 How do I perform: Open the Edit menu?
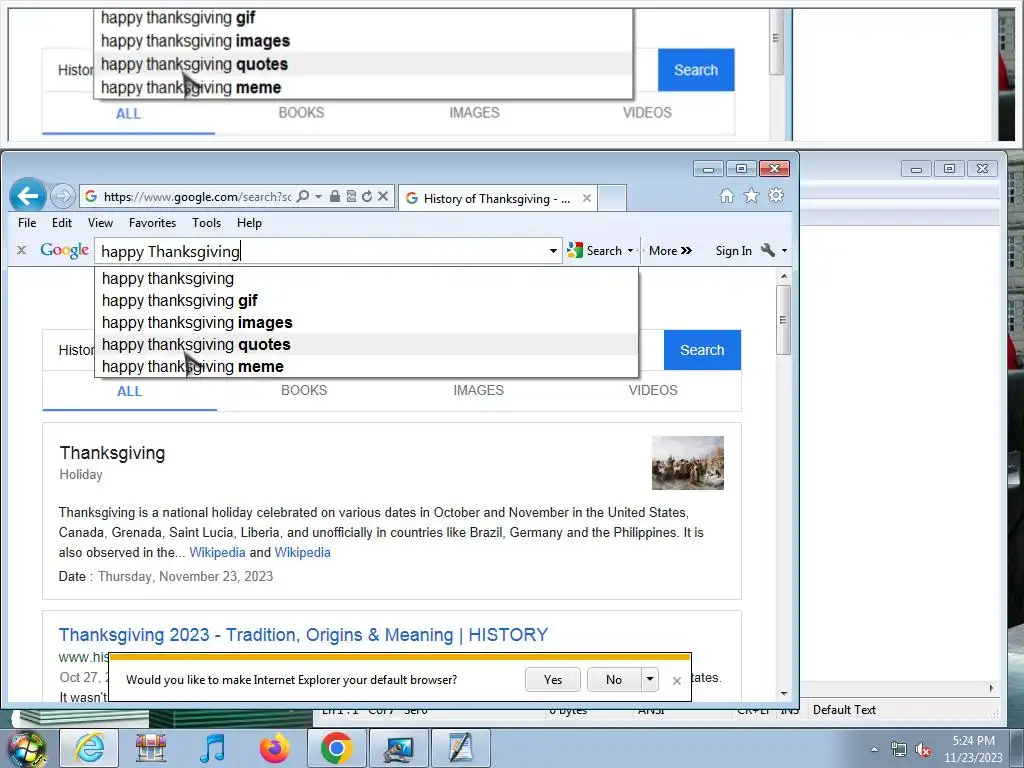[61, 223]
